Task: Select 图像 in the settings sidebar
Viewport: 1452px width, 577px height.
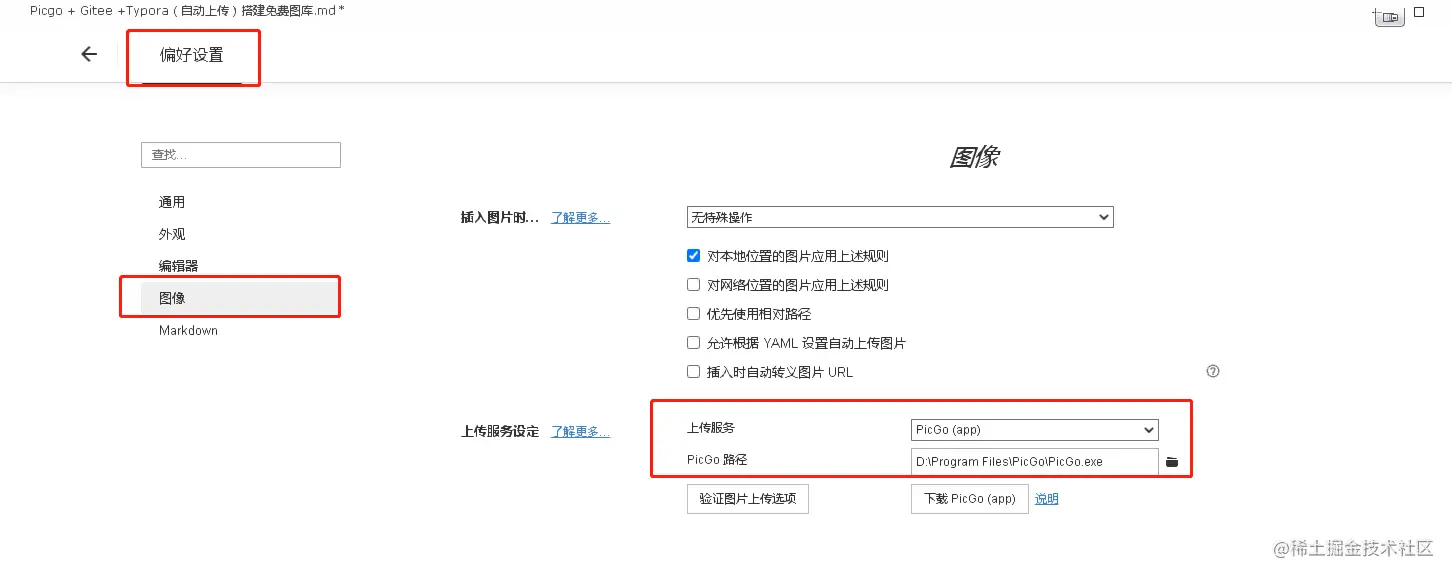Action: click(240, 298)
